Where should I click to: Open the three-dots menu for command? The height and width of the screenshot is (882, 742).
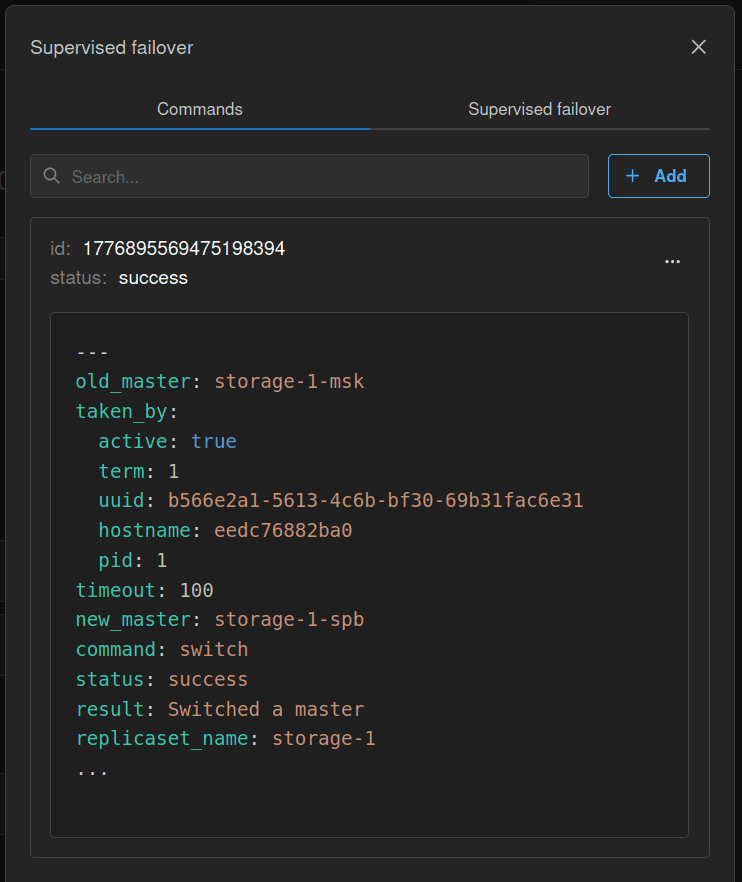click(x=672, y=262)
